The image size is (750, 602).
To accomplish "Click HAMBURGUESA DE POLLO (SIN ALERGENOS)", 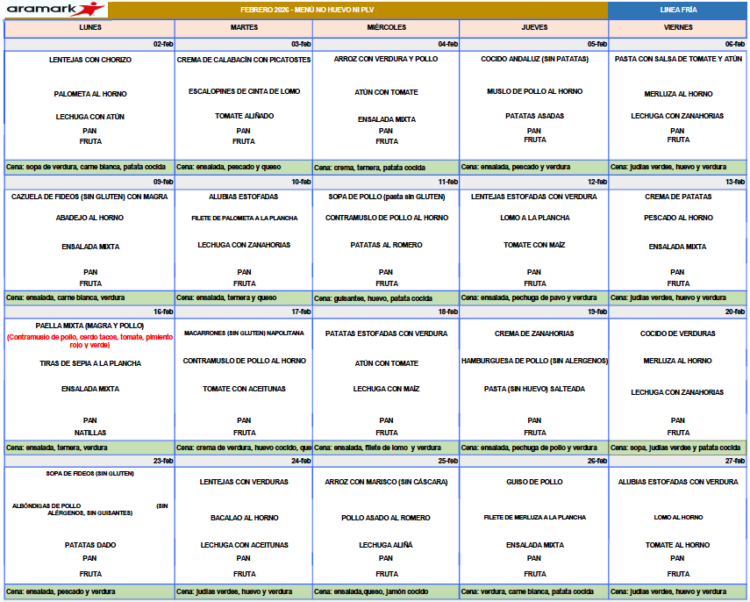I will (x=534, y=361).
